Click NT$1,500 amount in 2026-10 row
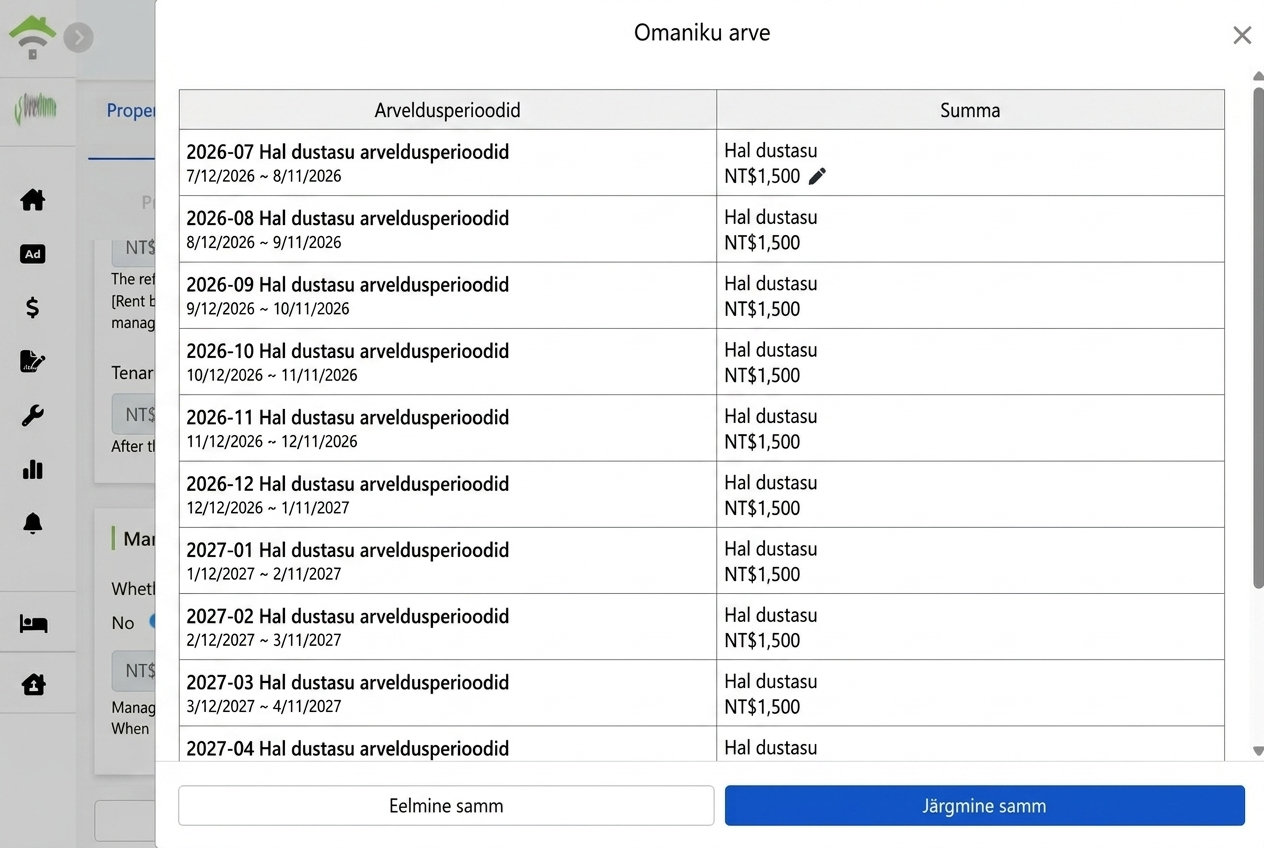1264x848 pixels. point(762,375)
